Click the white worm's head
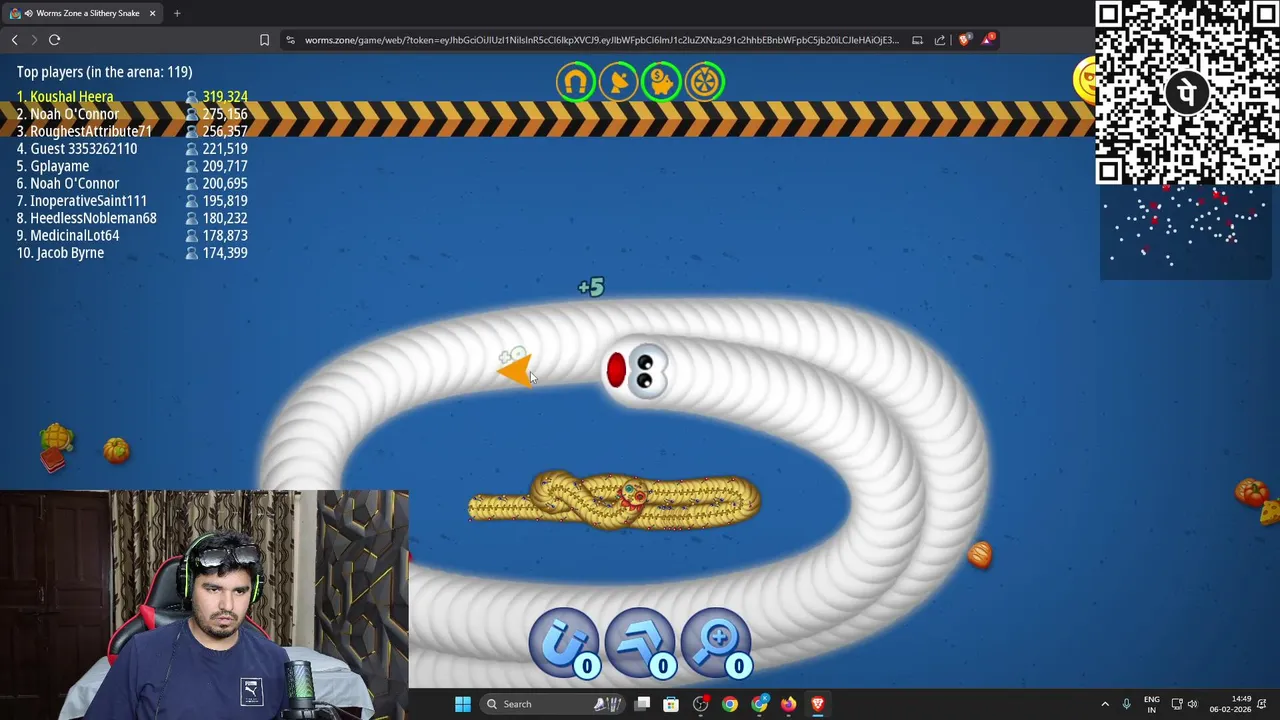This screenshot has height=720, width=1280. 637,371
